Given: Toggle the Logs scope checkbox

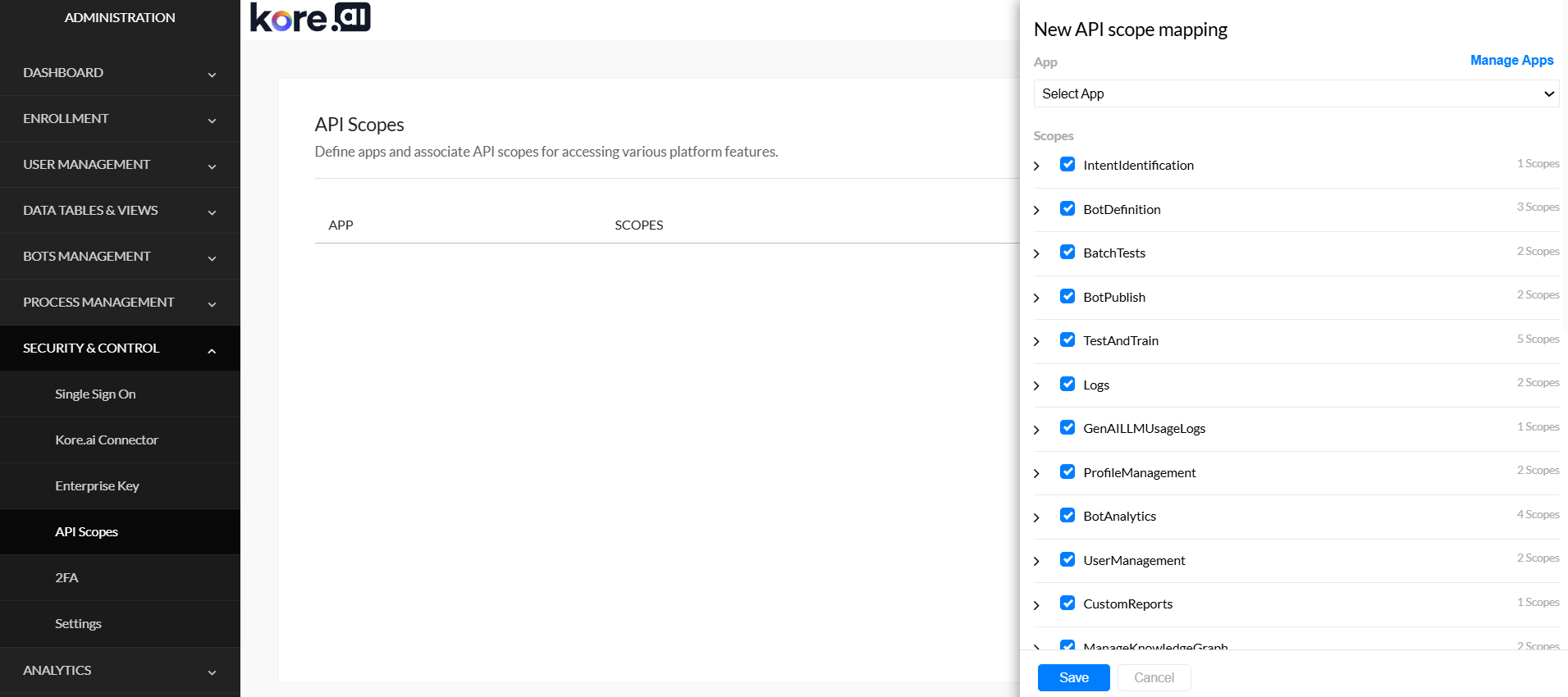Looking at the screenshot, I should [1067, 384].
